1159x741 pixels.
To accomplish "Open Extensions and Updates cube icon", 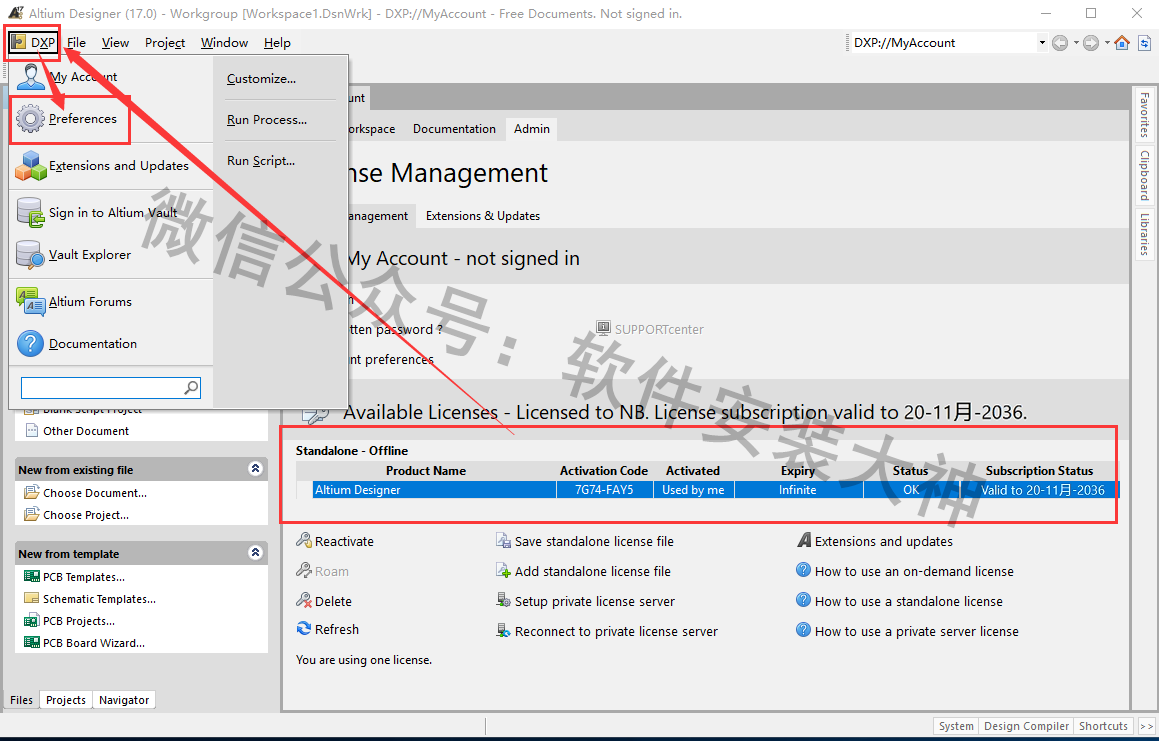I will point(31,166).
